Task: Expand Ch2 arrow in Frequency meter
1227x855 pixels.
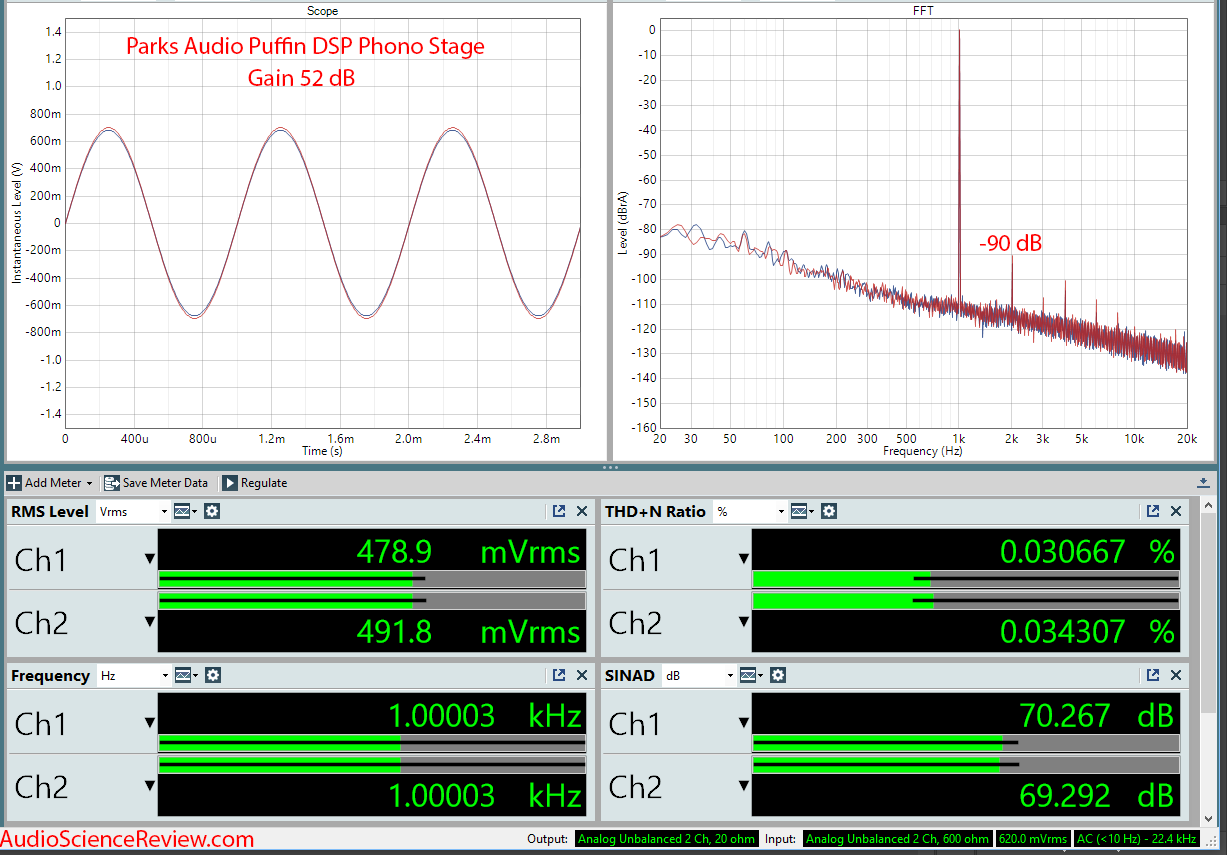Action: pos(150,786)
